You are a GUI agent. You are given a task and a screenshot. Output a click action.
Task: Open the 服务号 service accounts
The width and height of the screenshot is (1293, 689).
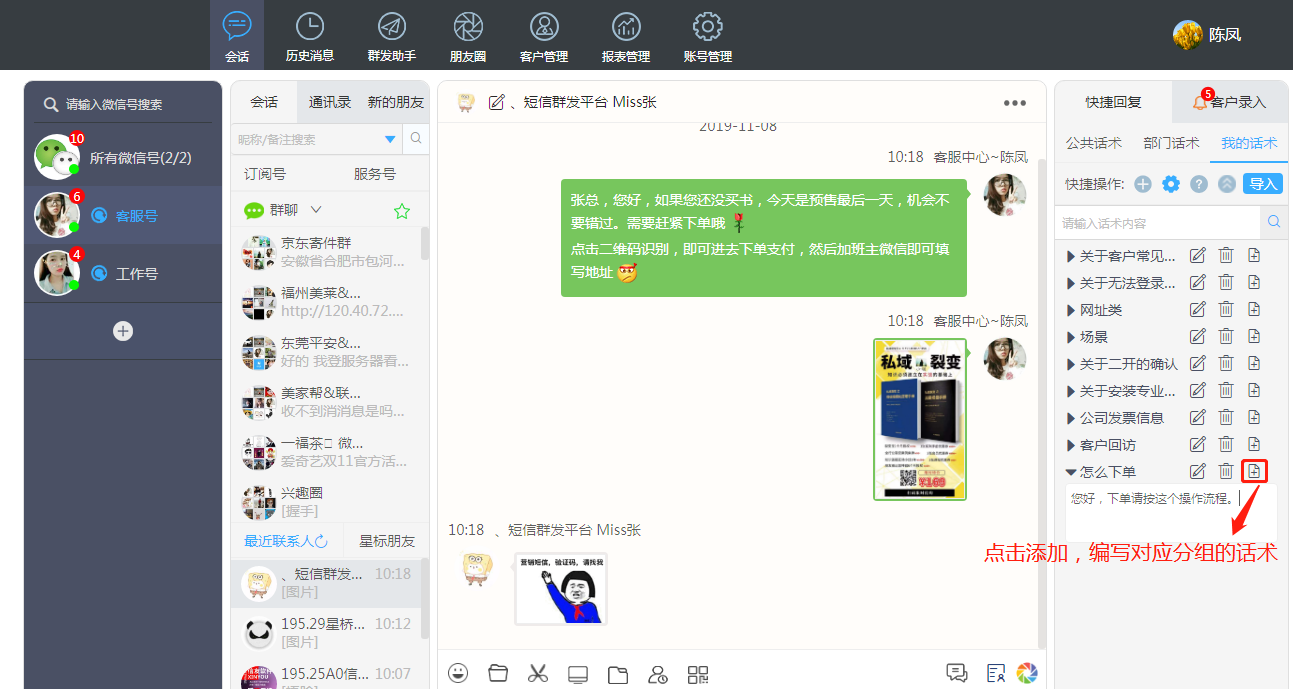point(375,174)
